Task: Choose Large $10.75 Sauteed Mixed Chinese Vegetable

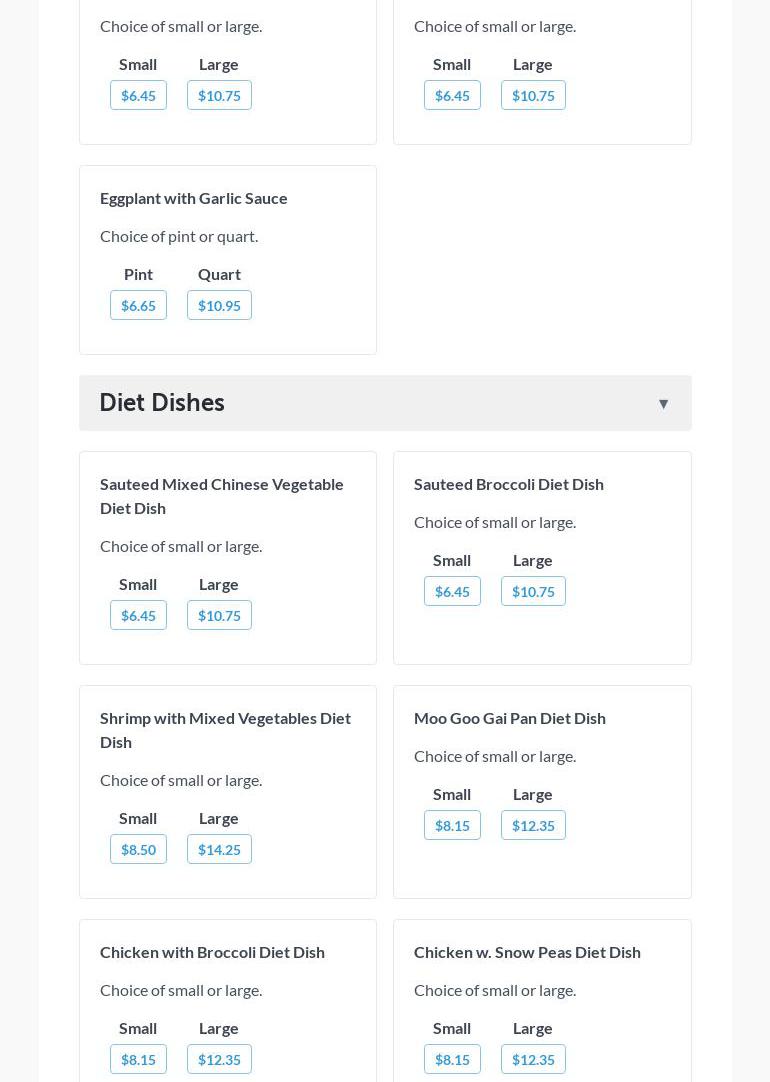Action: pyautogui.click(x=219, y=615)
